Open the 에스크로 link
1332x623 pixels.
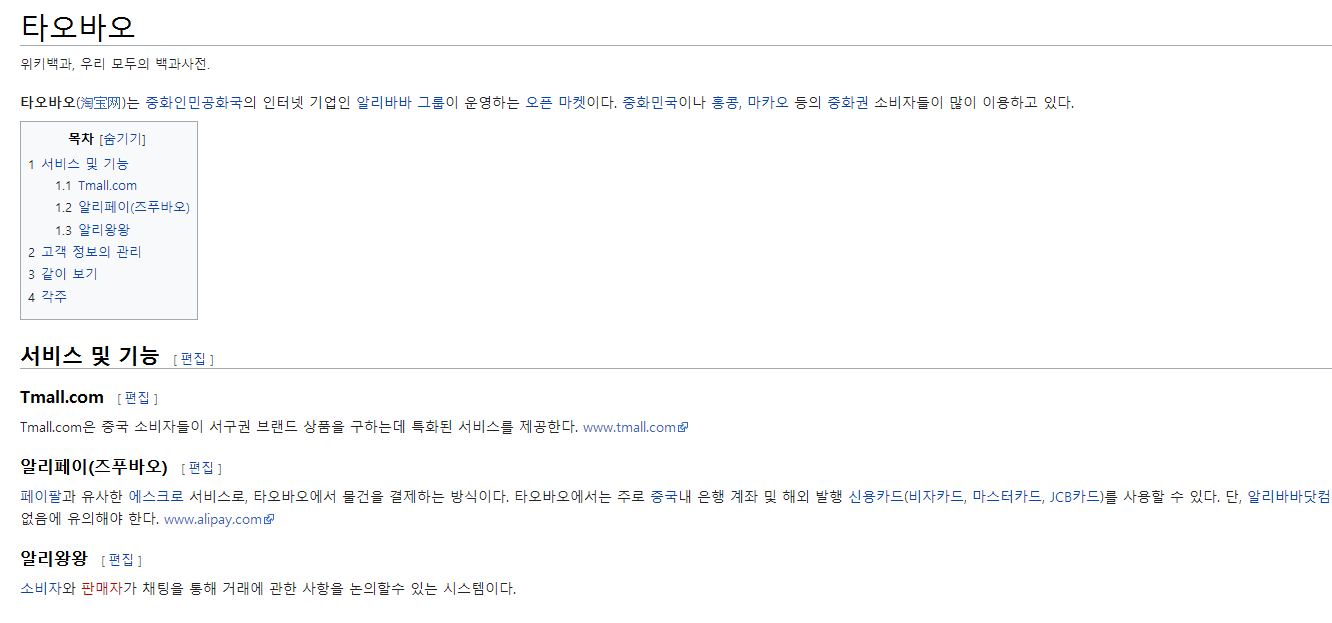[x=156, y=496]
